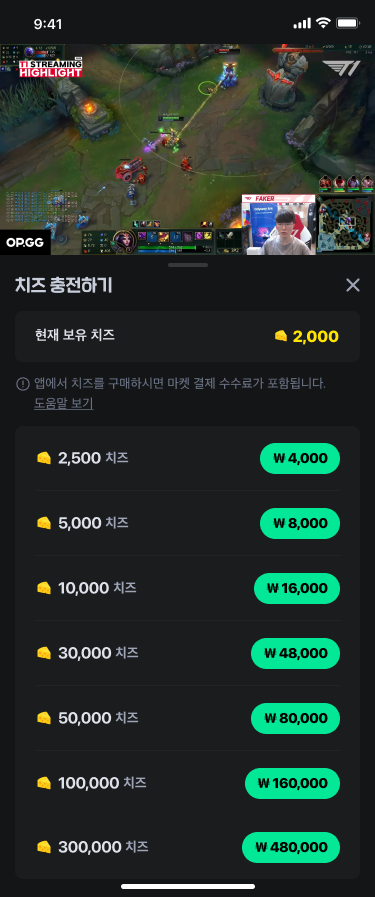This screenshot has height=897, width=375.
Task: Tap the T1 Streaming Highlight badge
Action: tap(50, 68)
